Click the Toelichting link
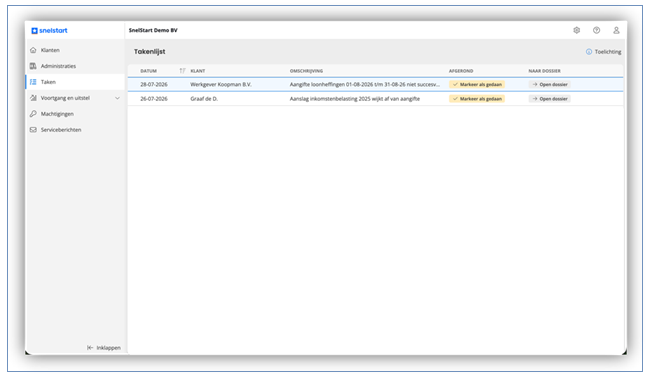Viewport: 653px width, 385px height. pos(603,52)
